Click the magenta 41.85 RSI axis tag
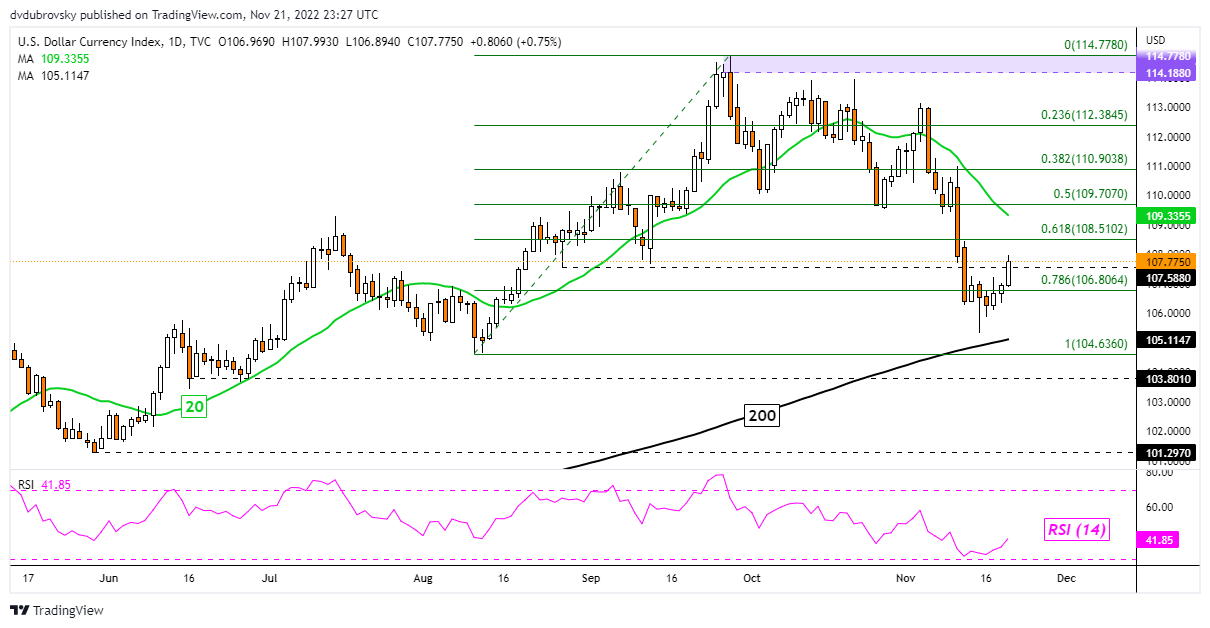Screen dimensions: 1210x628 1160,539
